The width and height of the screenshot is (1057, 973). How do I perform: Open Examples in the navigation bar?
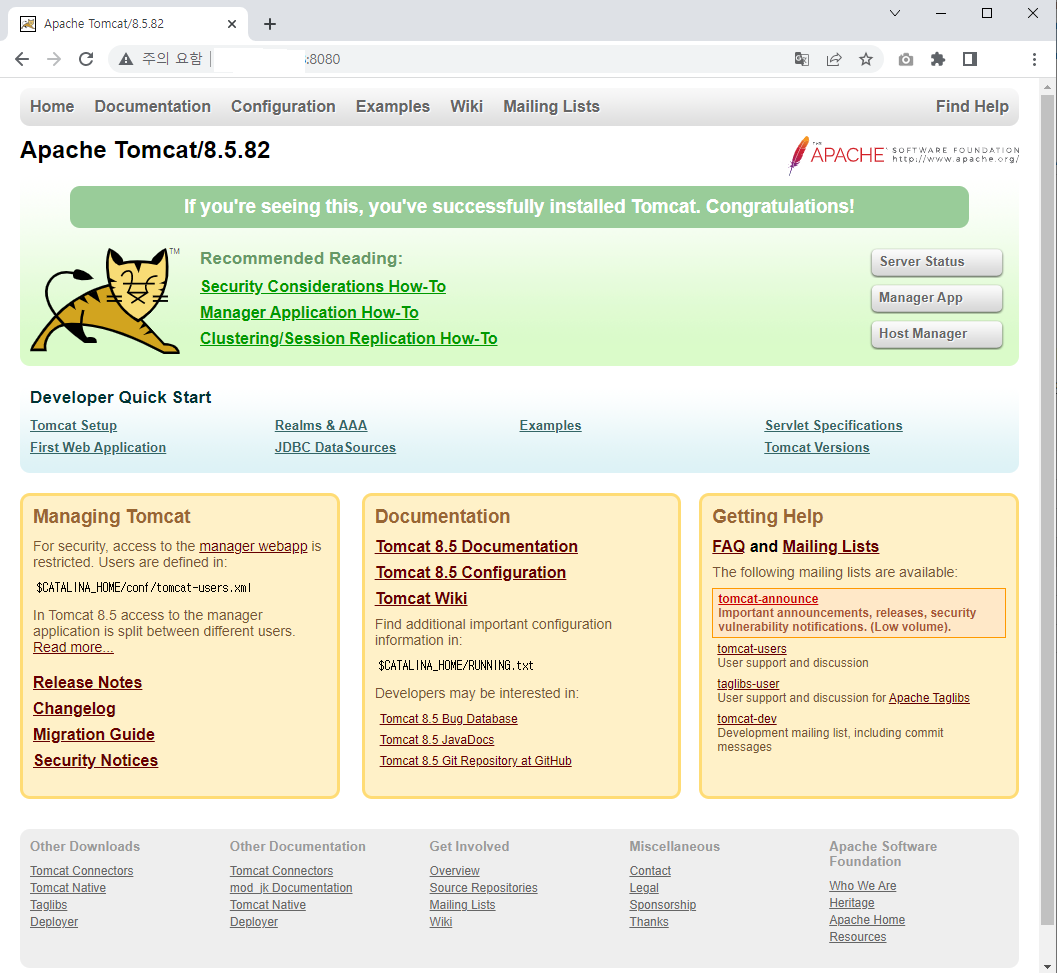(x=393, y=107)
